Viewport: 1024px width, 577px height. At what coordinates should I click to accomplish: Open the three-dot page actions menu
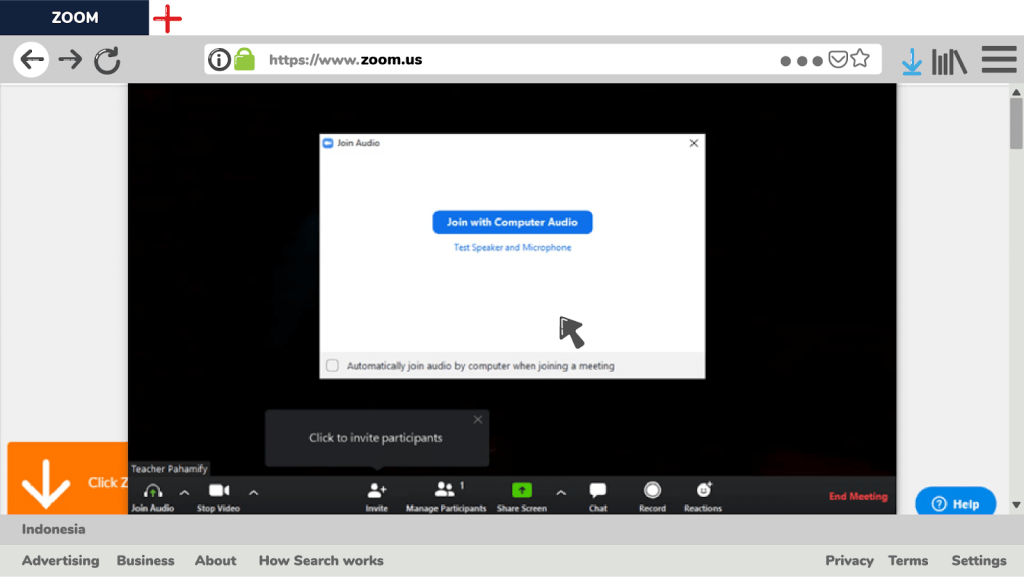(801, 61)
